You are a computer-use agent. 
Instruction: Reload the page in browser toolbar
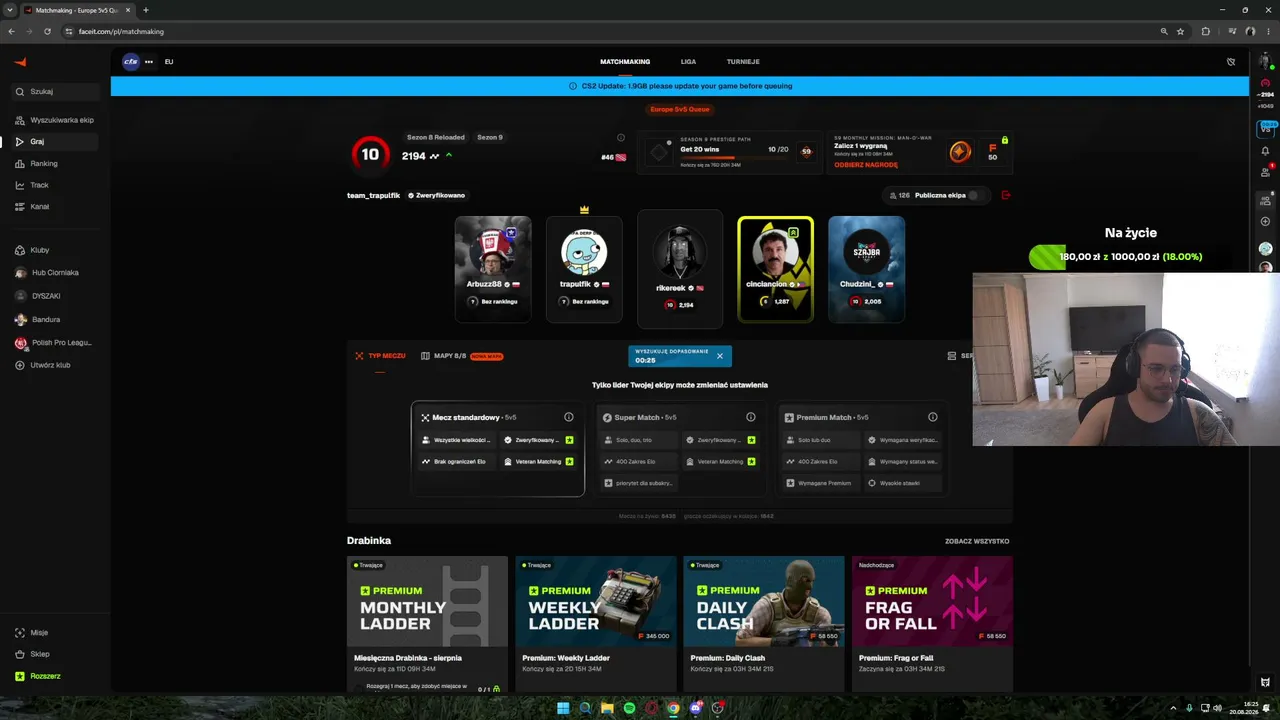point(47,31)
